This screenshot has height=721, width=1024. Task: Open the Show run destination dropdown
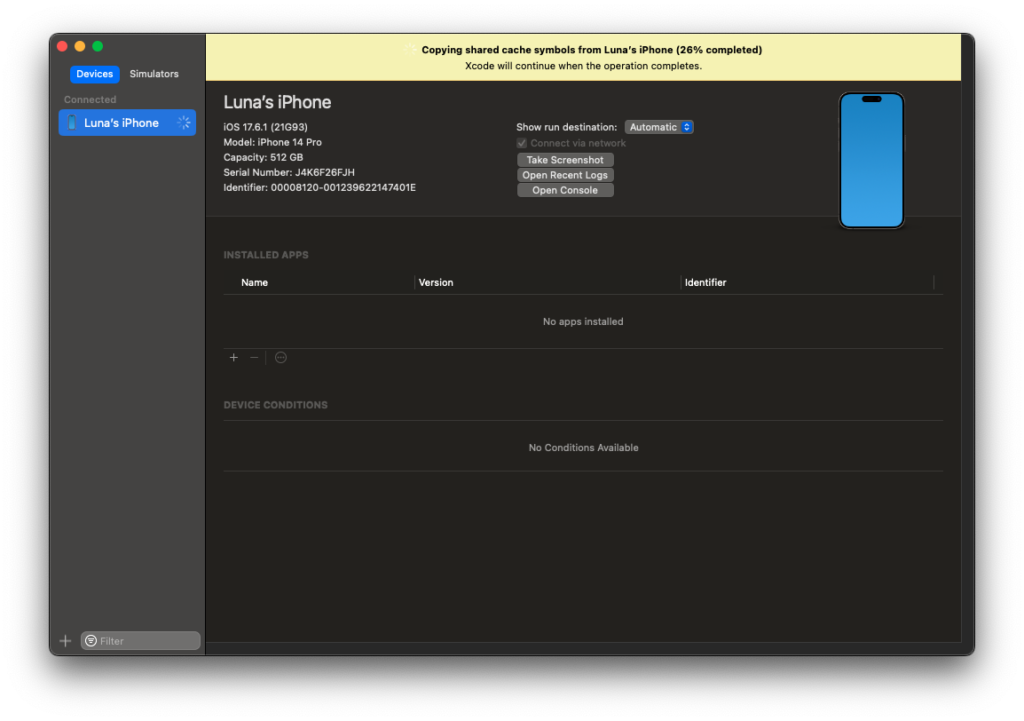tap(659, 127)
